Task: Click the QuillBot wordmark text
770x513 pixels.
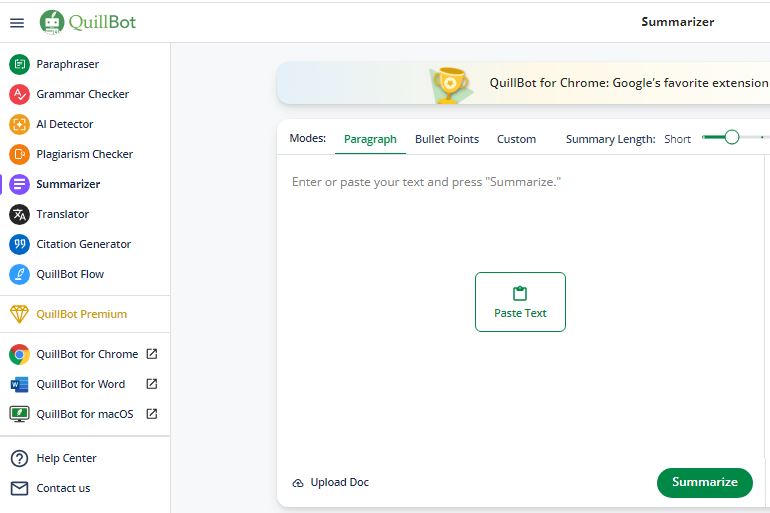Action: 102,22
